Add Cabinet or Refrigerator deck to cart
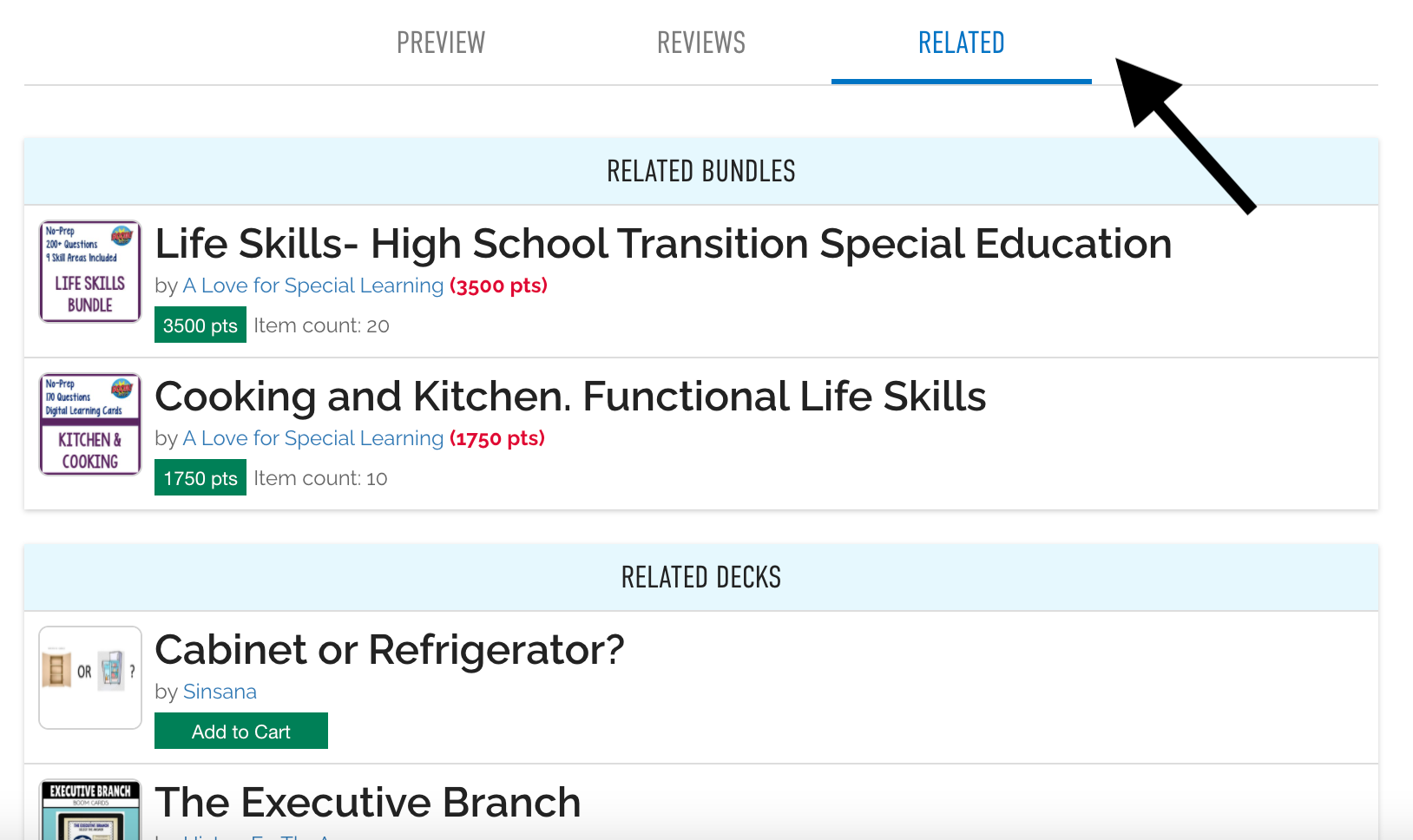 [241, 731]
